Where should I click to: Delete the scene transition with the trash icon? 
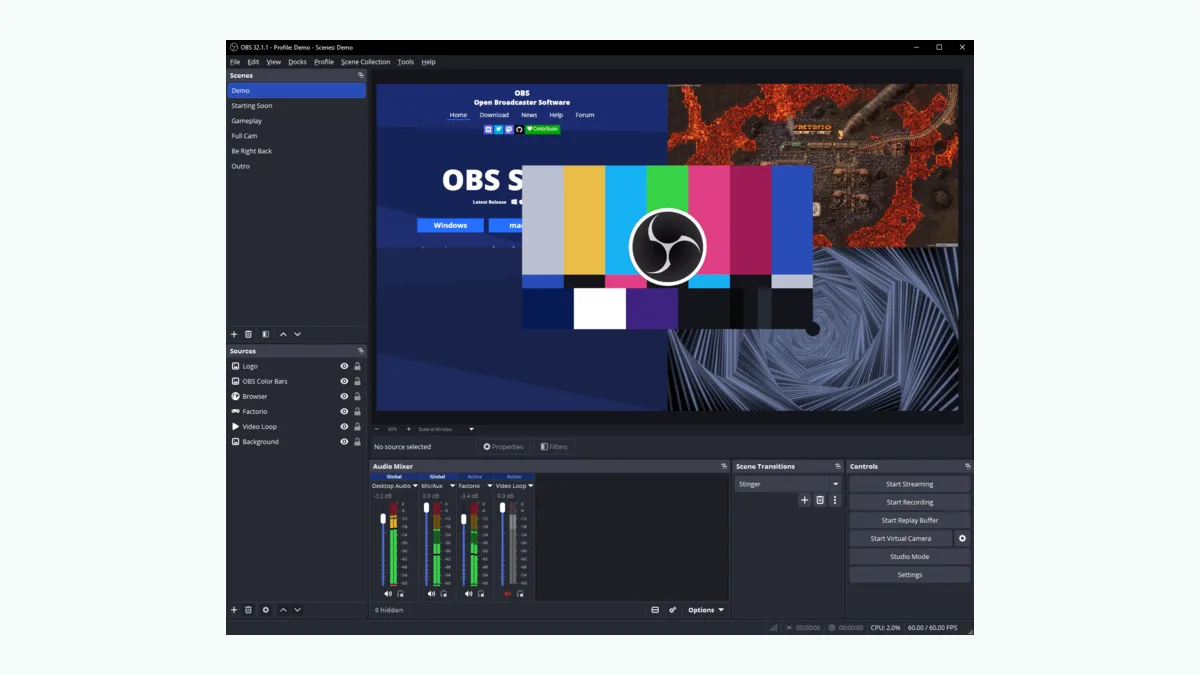click(x=820, y=500)
